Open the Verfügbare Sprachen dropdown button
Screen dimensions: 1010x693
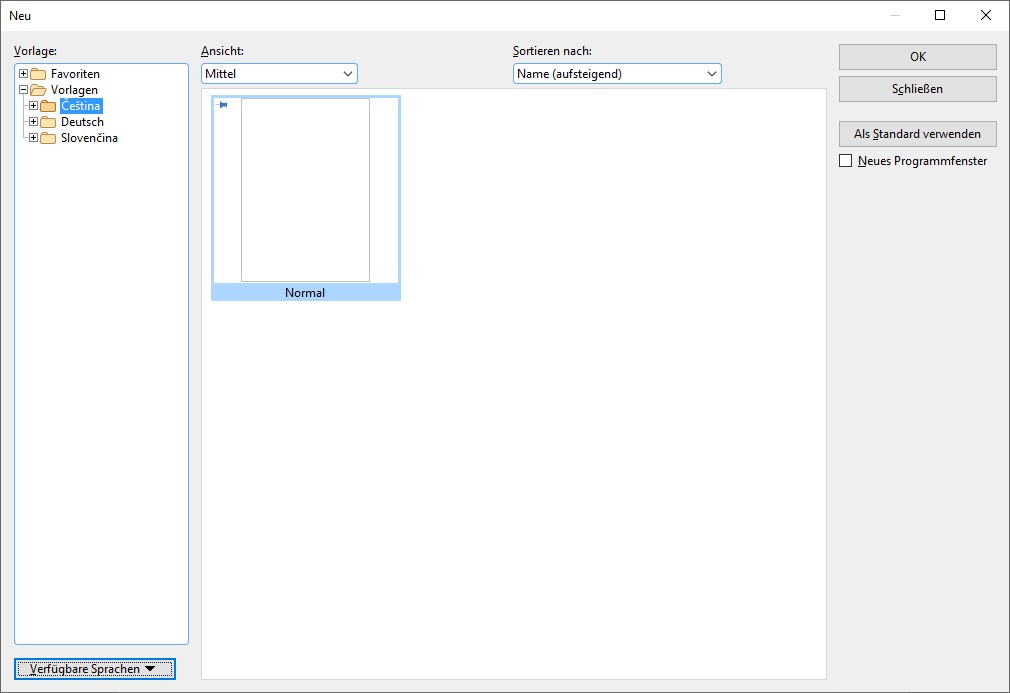click(95, 669)
